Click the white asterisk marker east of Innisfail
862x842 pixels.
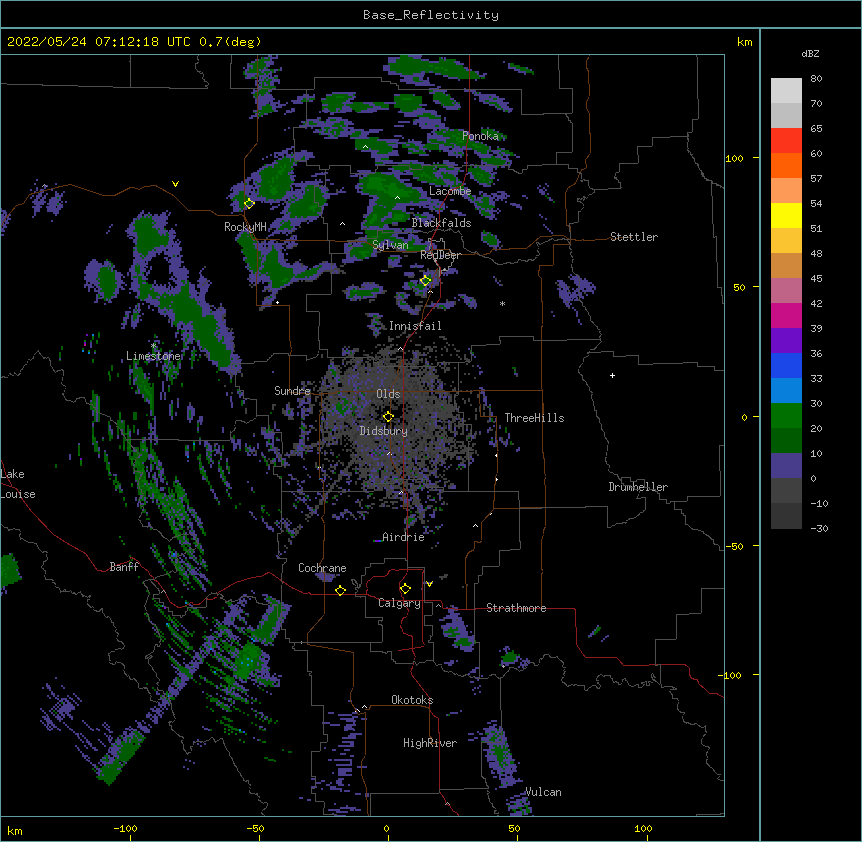[x=502, y=303]
